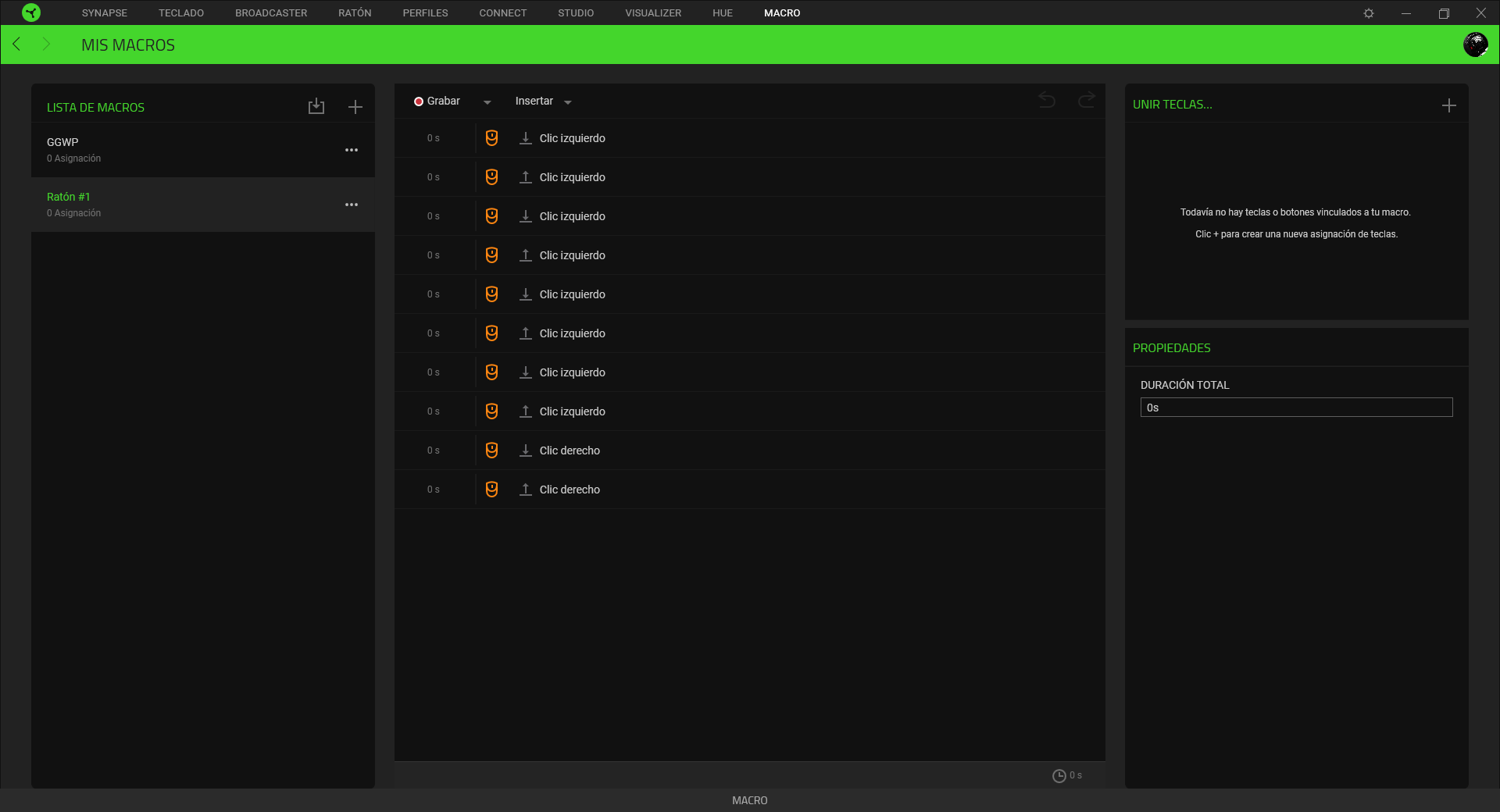The width and height of the screenshot is (1500, 812).
Task: Click 0 s delay on Clic derecho release row
Action: 434,490
